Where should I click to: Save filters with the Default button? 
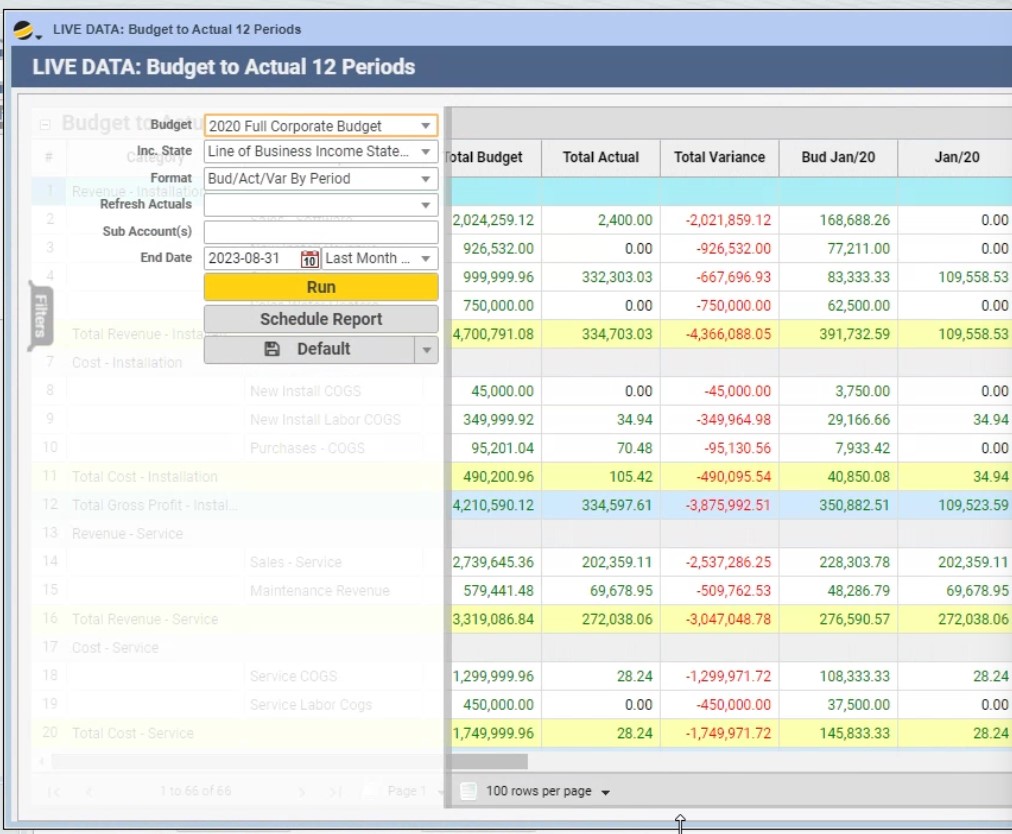308,349
